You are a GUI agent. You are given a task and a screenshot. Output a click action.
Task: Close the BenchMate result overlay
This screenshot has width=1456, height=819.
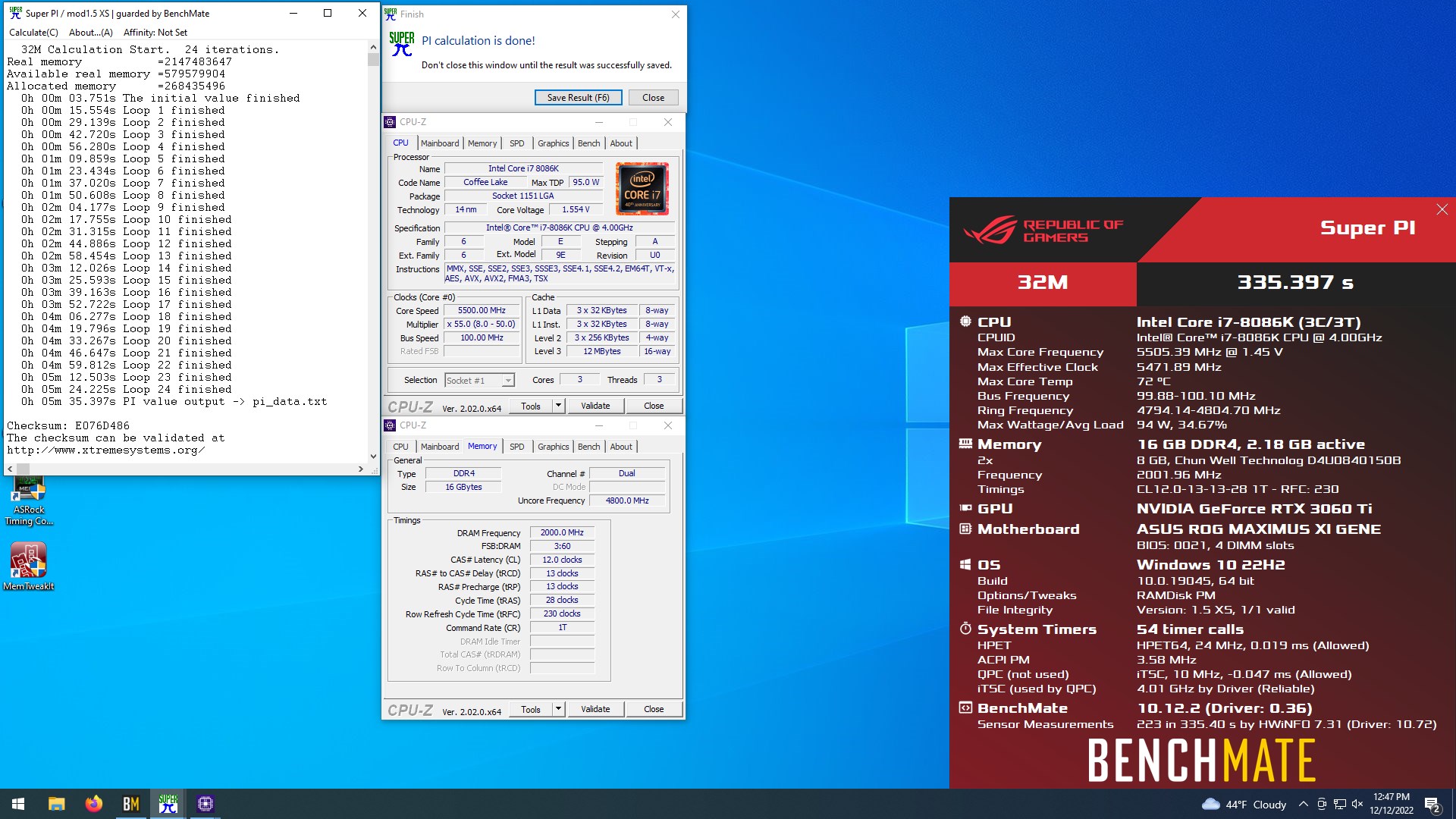click(1442, 210)
